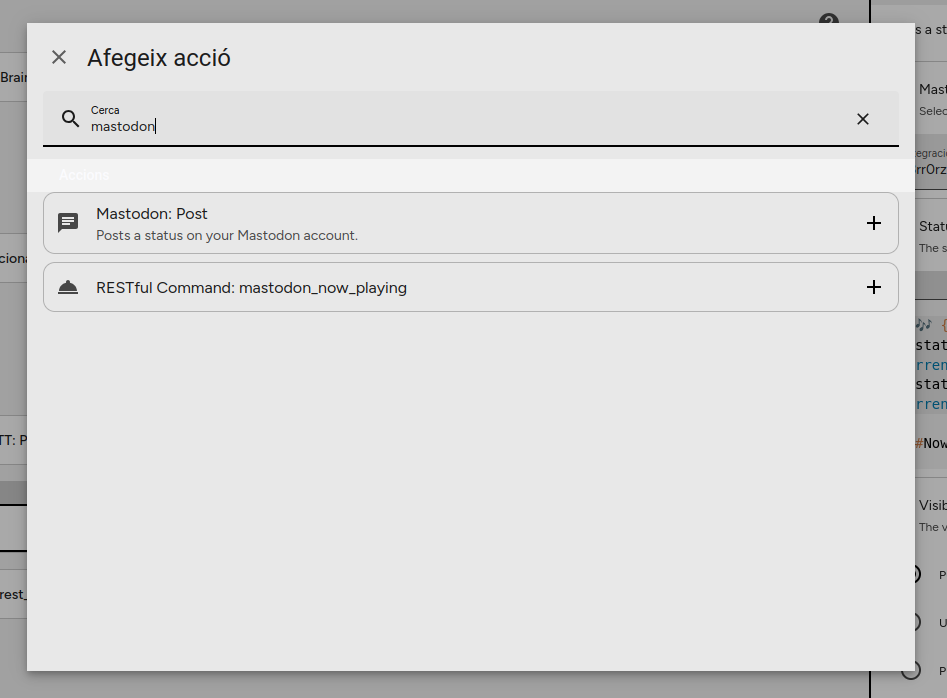The height and width of the screenshot is (698, 947).
Task: Click the Mastodon Post description text
Action: click(x=227, y=236)
